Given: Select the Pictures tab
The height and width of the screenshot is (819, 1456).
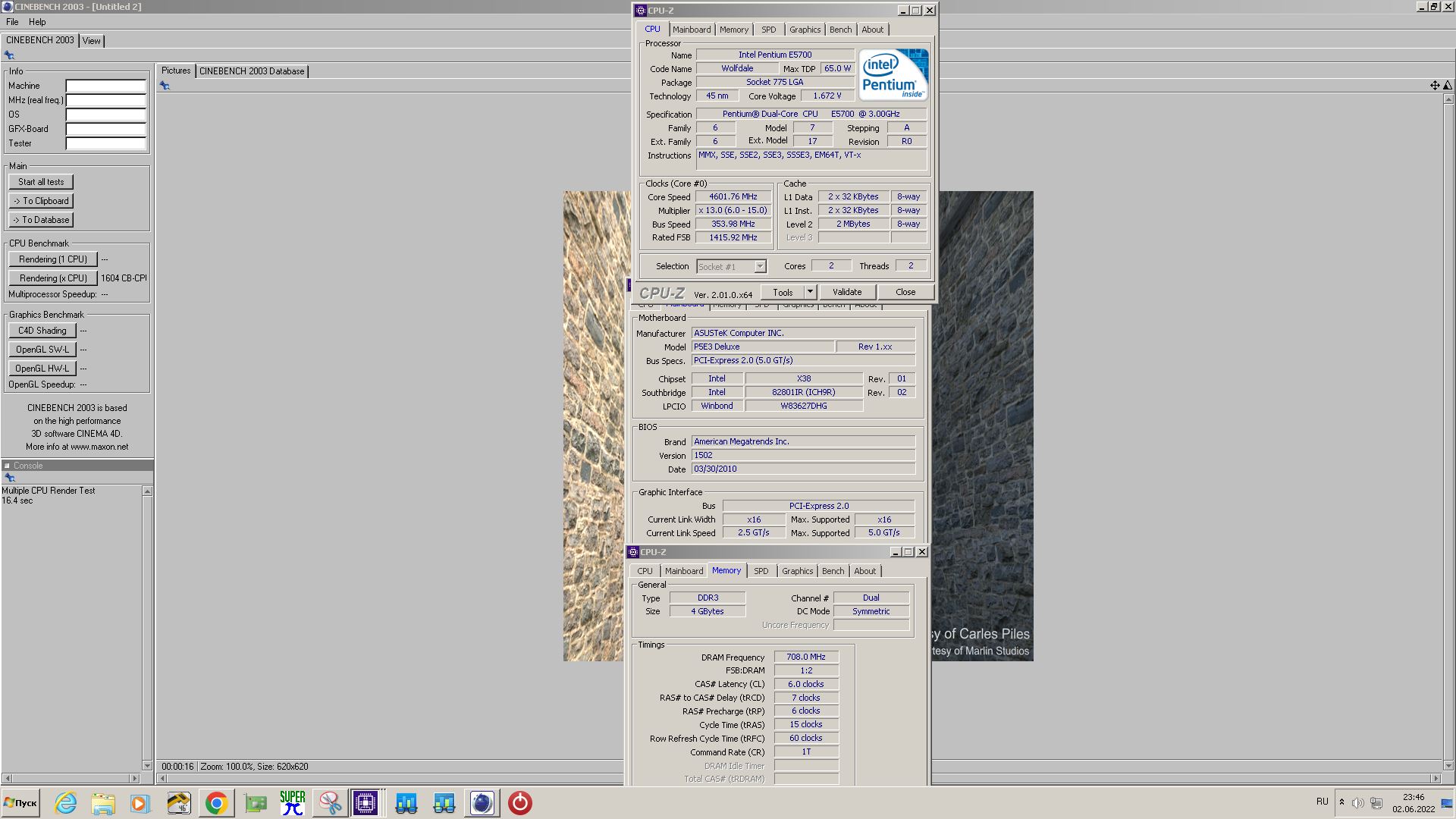Looking at the screenshot, I should click(176, 71).
